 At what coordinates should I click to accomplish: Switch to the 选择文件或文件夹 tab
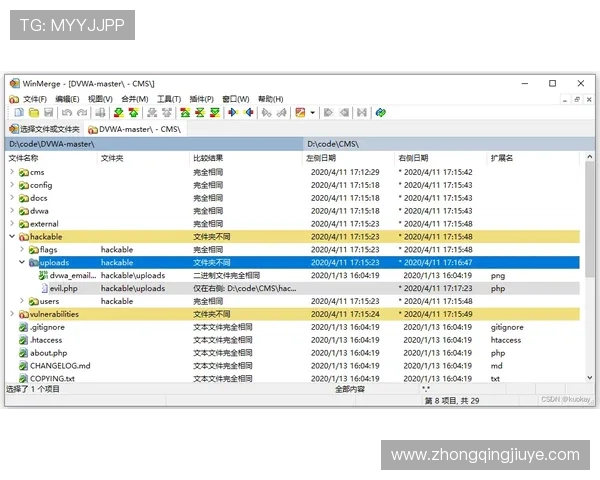click(45, 129)
